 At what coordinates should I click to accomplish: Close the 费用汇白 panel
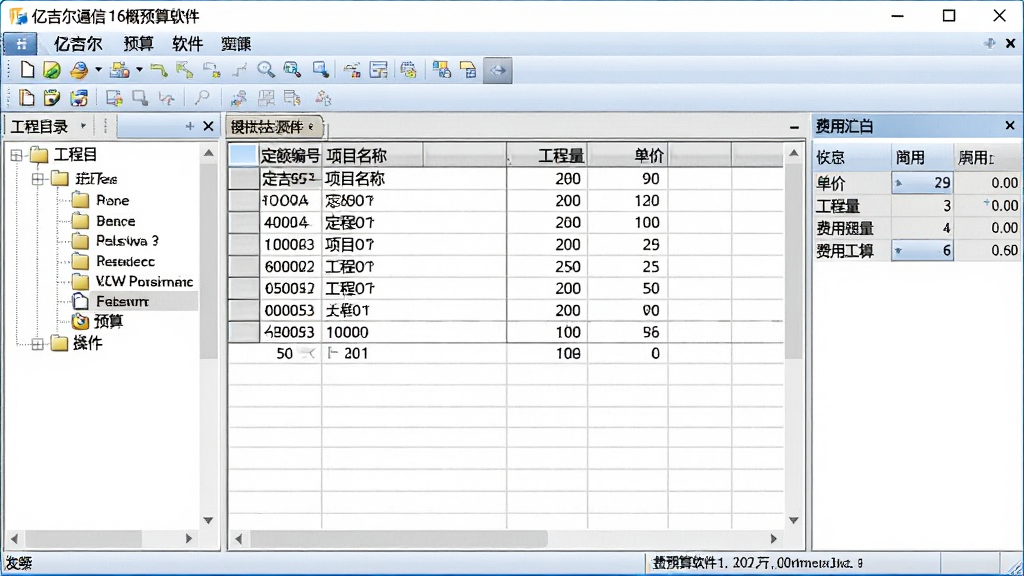(x=1010, y=125)
